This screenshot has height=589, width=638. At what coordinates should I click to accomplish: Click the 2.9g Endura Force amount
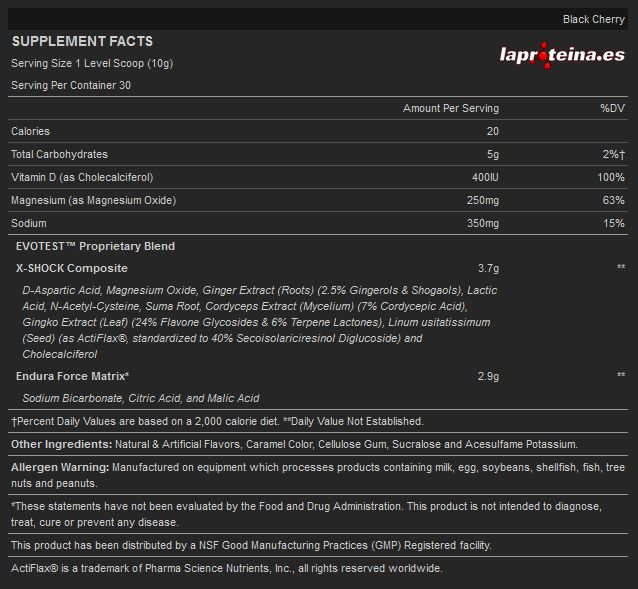[488, 376]
